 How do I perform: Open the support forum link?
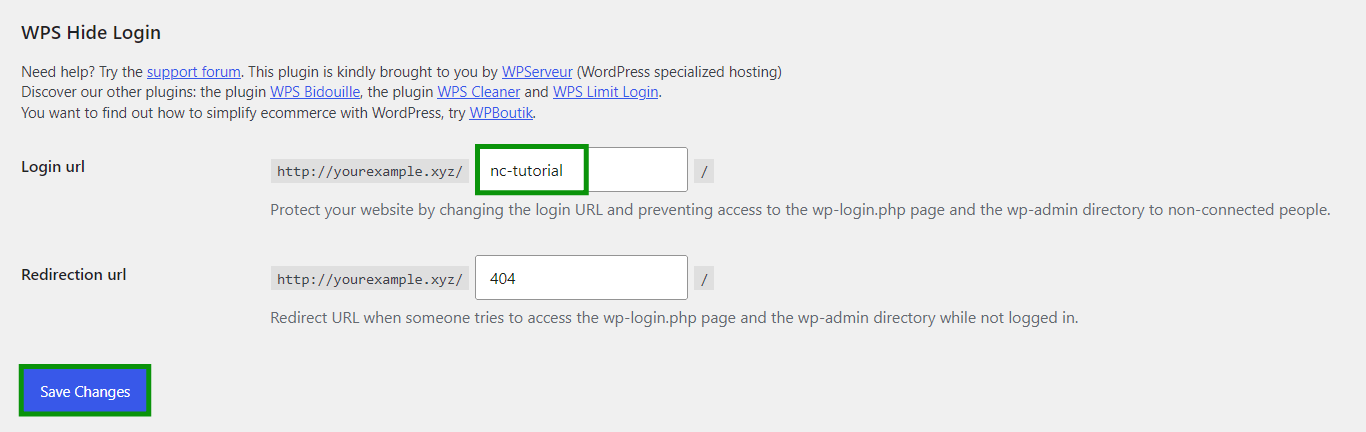(194, 72)
